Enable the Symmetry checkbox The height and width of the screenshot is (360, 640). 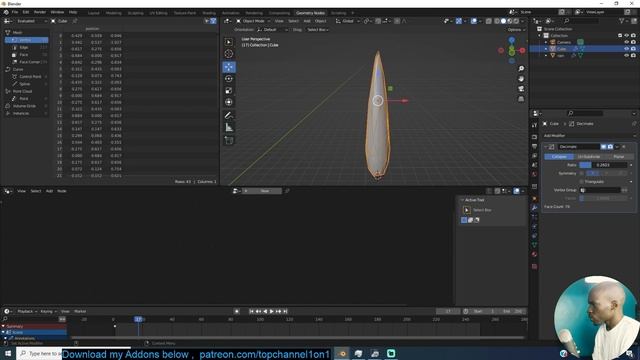point(582,173)
